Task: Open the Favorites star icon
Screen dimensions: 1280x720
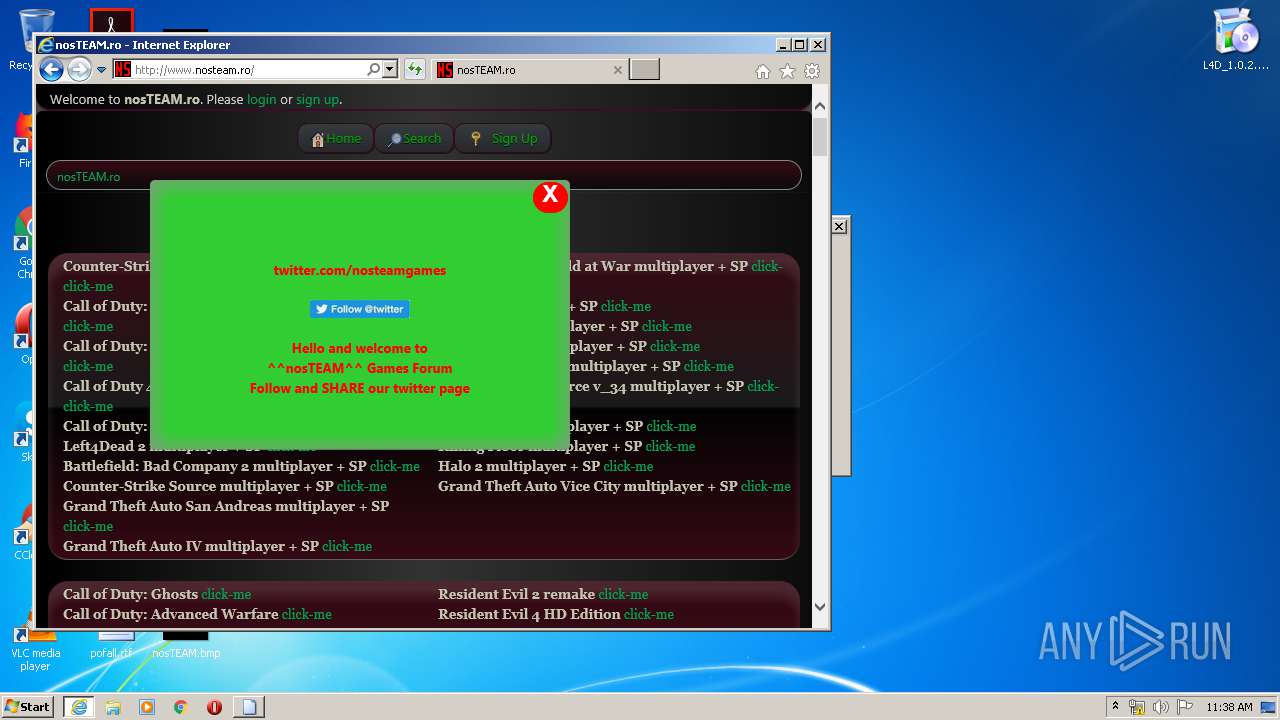Action: (788, 71)
